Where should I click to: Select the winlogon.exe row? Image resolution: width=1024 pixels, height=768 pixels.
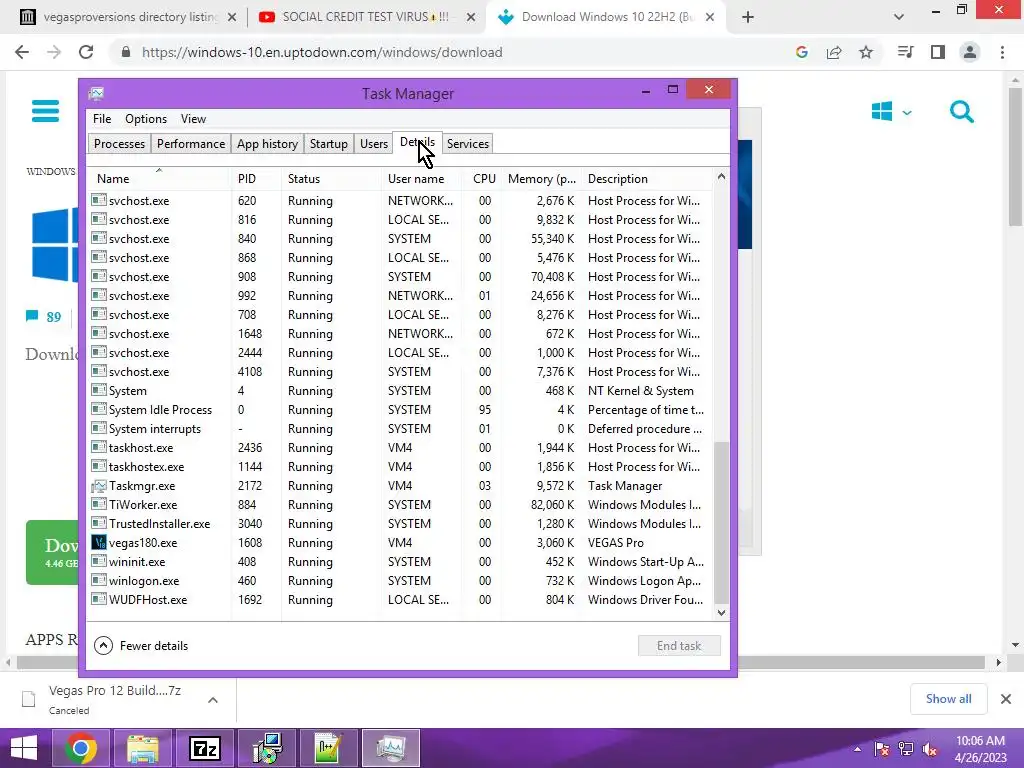click(x=400, y=581)
